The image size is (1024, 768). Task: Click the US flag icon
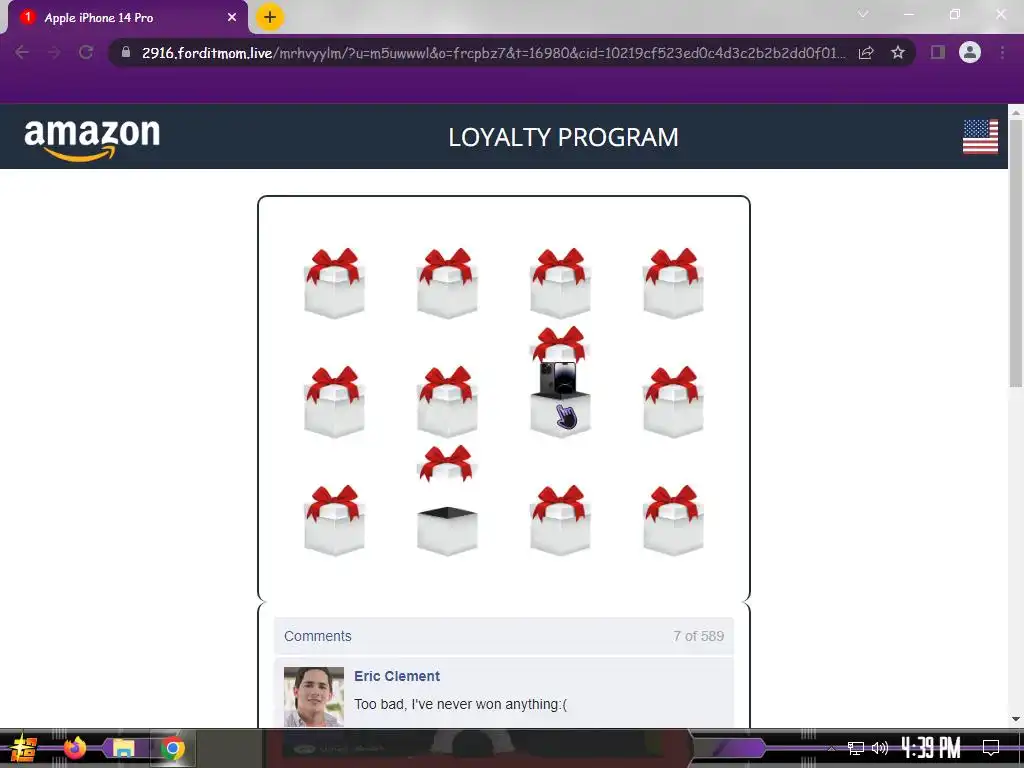[x=980, y=136]
